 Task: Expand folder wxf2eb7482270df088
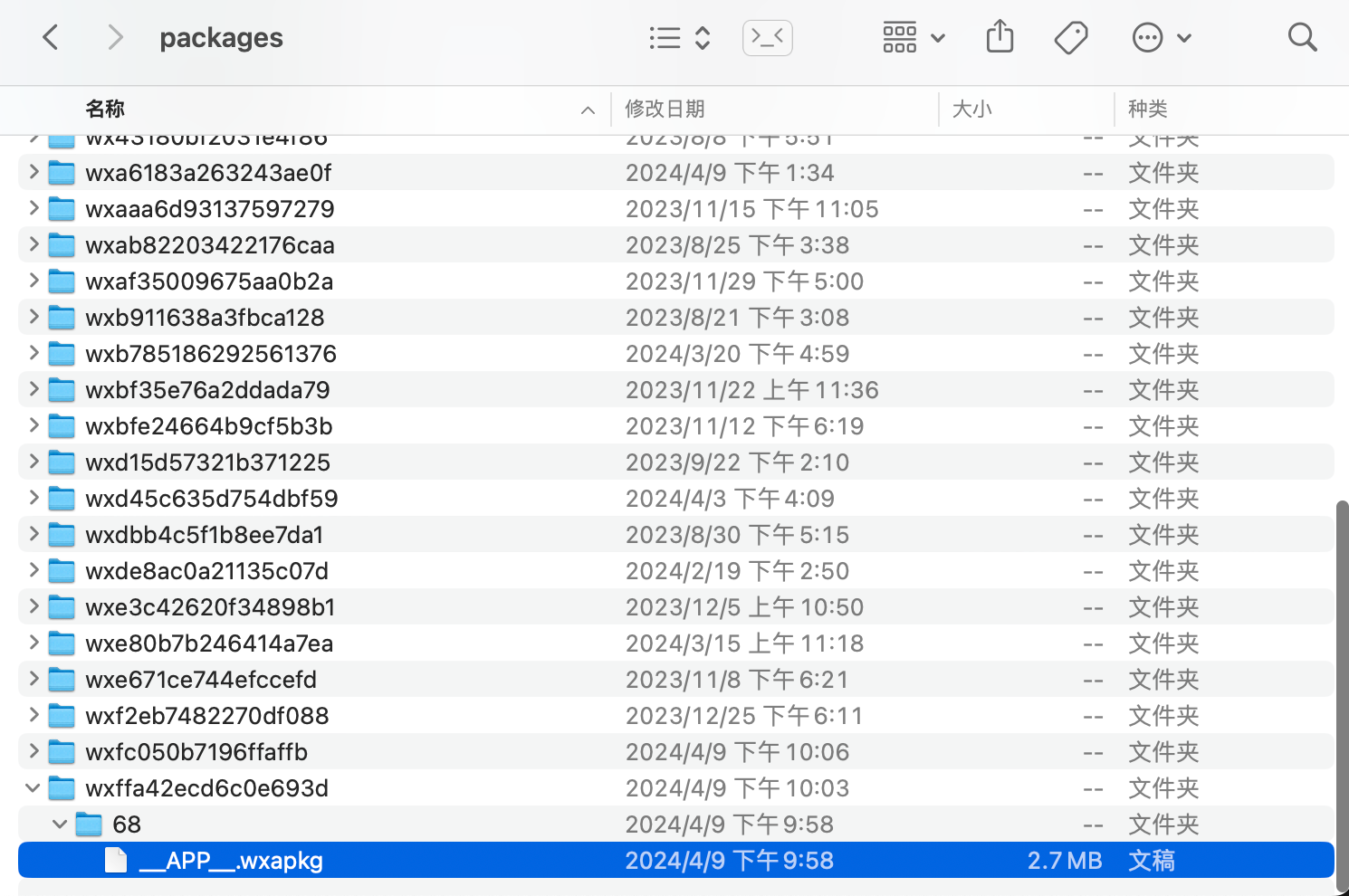coord(33,715)
